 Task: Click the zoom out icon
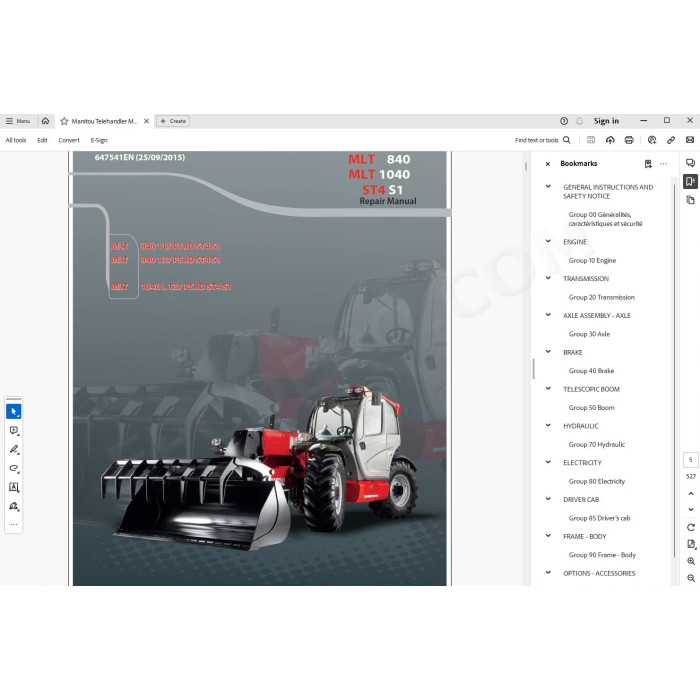pos(691,578)
